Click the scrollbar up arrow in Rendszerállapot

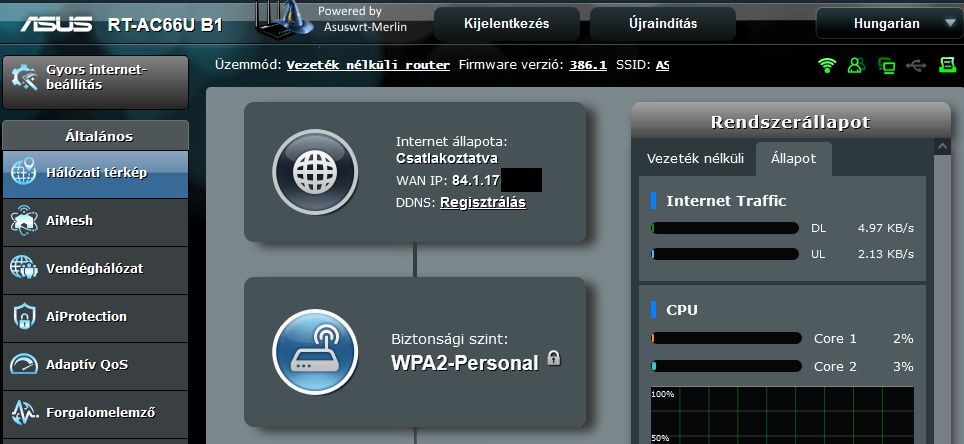point(942,146)
